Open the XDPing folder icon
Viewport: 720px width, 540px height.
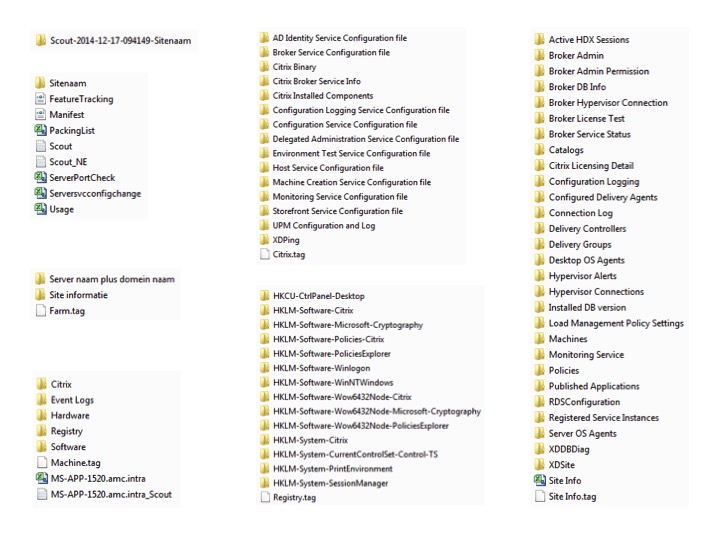pyautogui.click(x=264, y=240)
